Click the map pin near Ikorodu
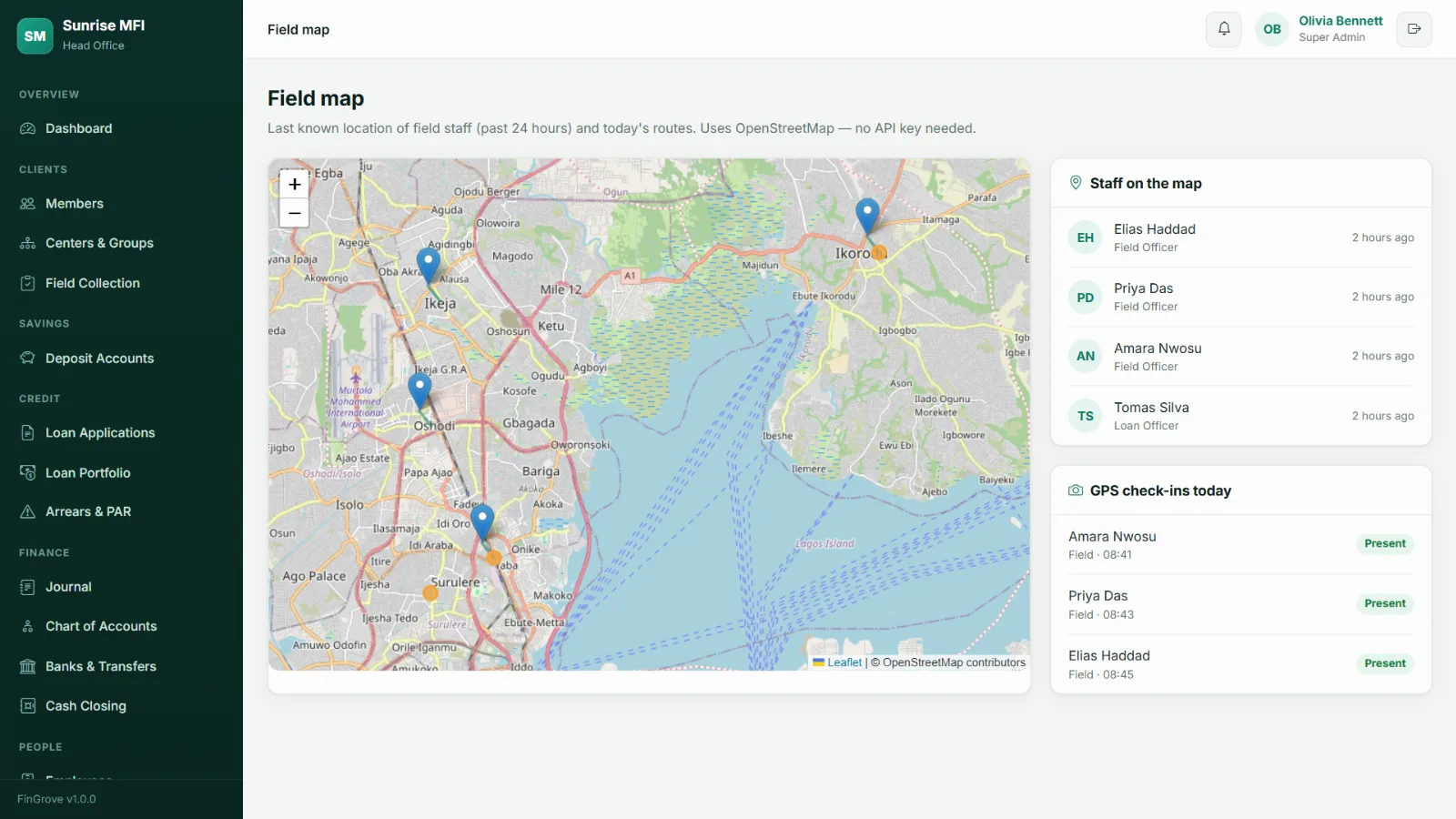1456x819 pixels. coord(867,217)
